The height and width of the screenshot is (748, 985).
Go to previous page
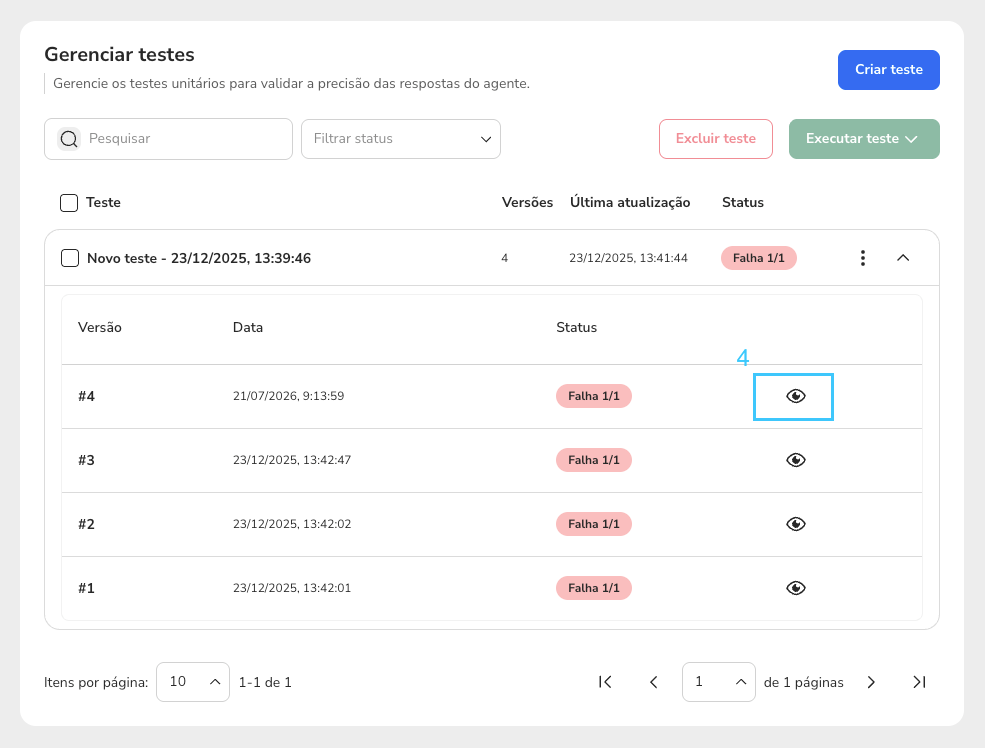653,682
